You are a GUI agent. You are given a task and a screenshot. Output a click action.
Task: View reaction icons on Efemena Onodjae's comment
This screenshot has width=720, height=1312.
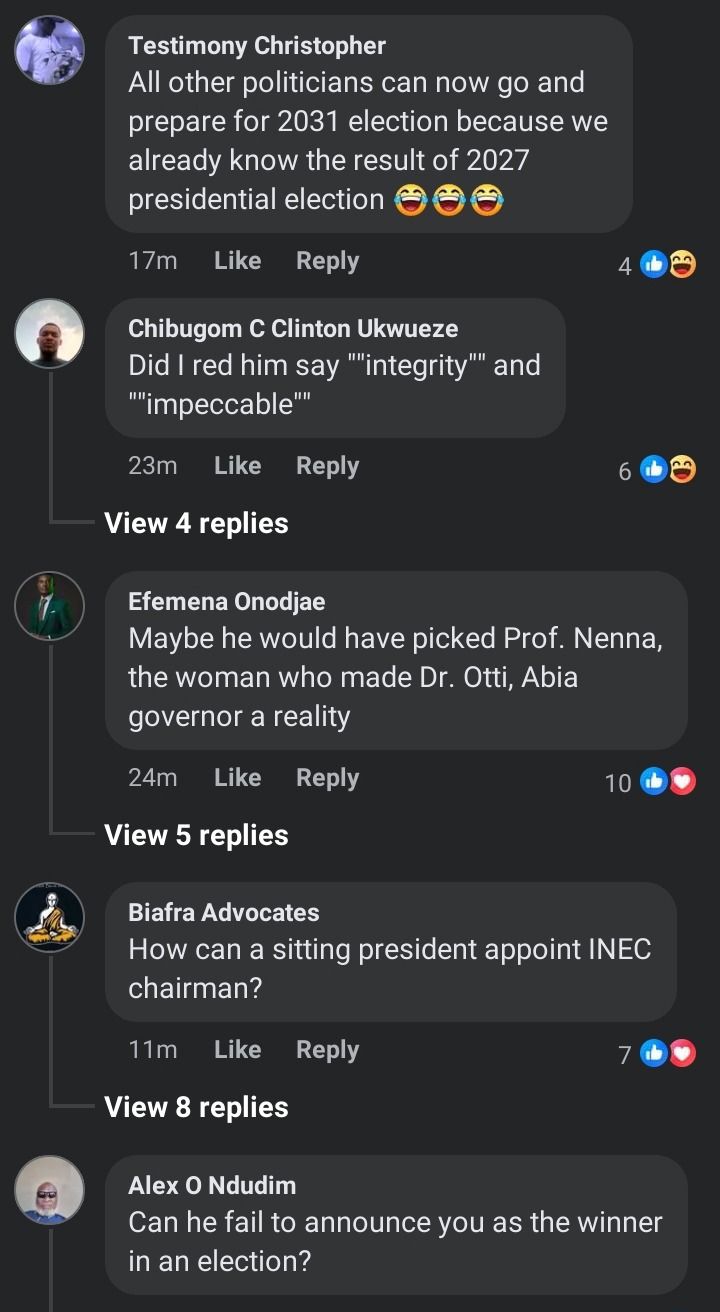(668, 782)
